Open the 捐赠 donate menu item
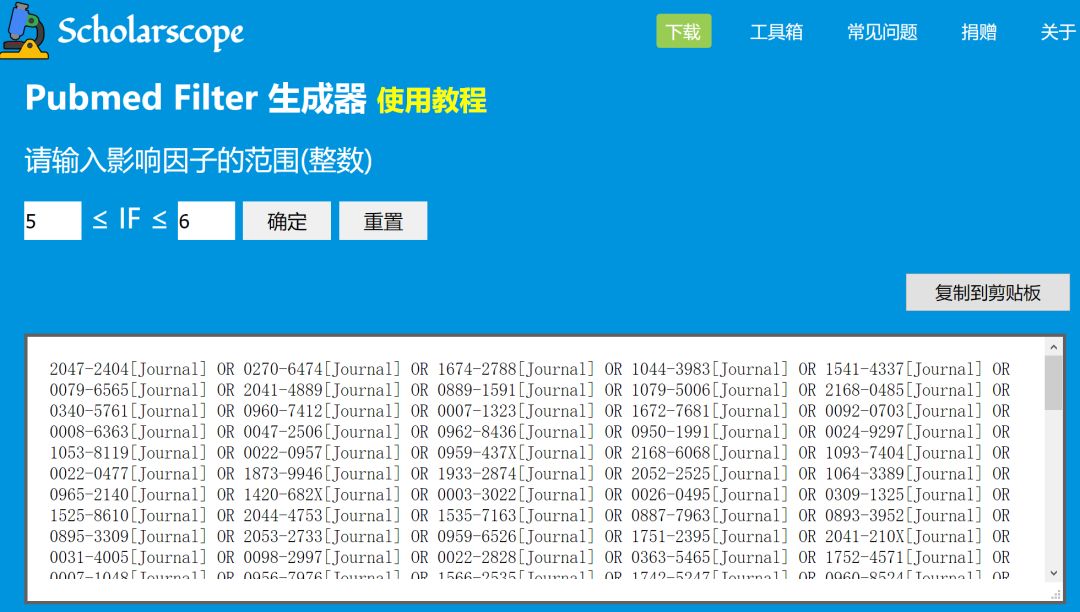Viewport: 1080px width, 612px height. pyautogui.click(x=979, y=32)
